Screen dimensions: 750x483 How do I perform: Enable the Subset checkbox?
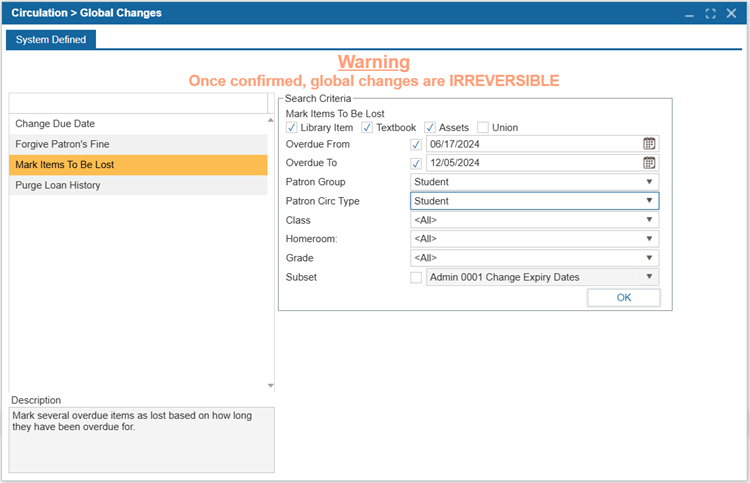[x=416, y=277]
